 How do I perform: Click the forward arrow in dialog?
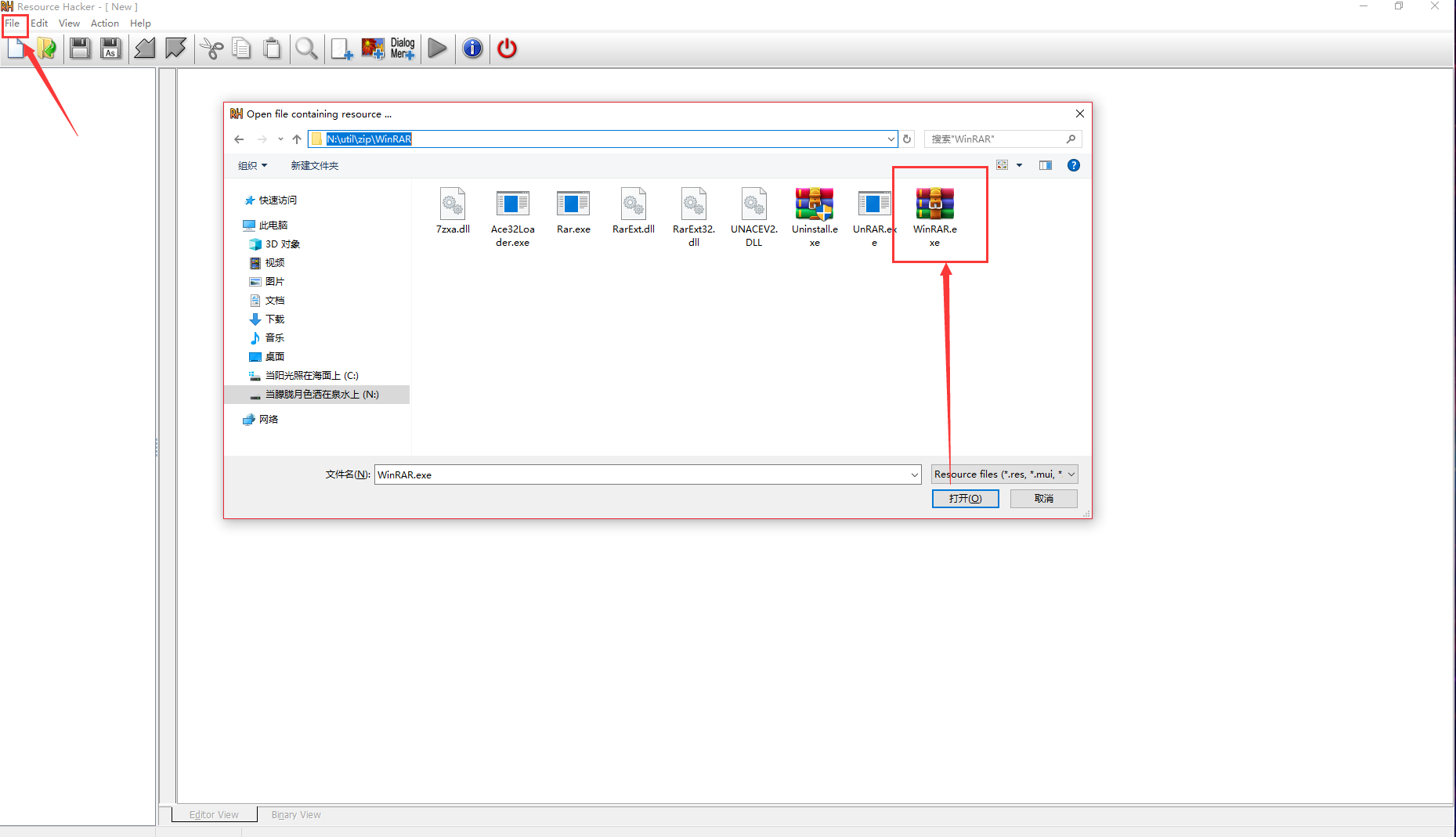(x=262, y=139)
